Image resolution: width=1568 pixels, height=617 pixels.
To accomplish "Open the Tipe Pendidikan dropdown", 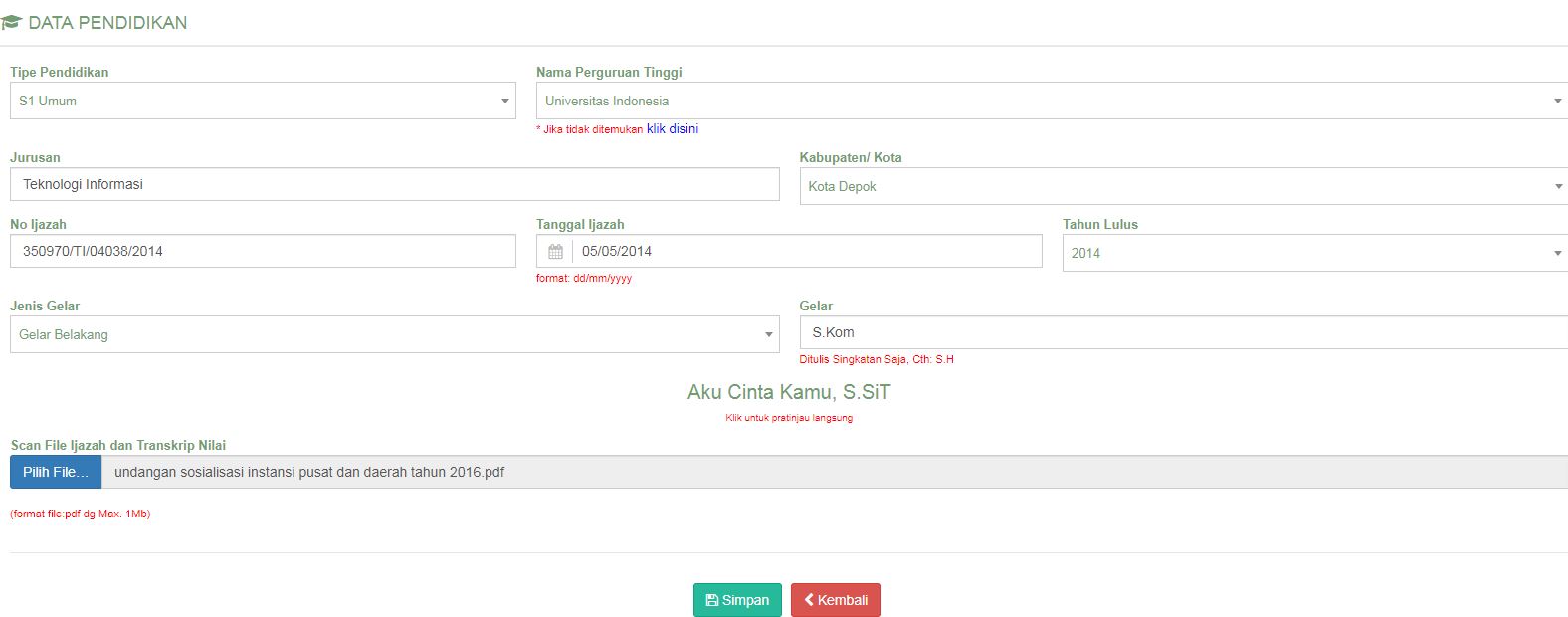I will click(x=263, y=101).
